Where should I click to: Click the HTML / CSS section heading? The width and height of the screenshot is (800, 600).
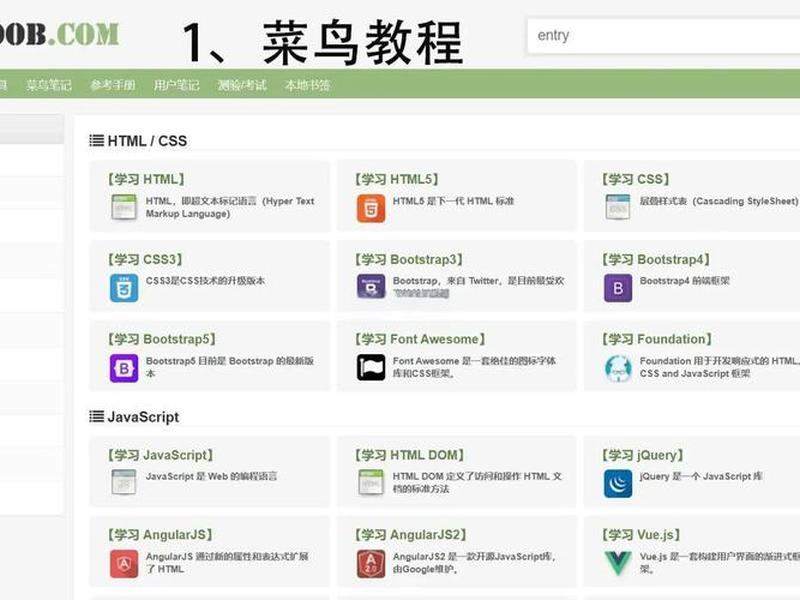[x=147, y=140]
